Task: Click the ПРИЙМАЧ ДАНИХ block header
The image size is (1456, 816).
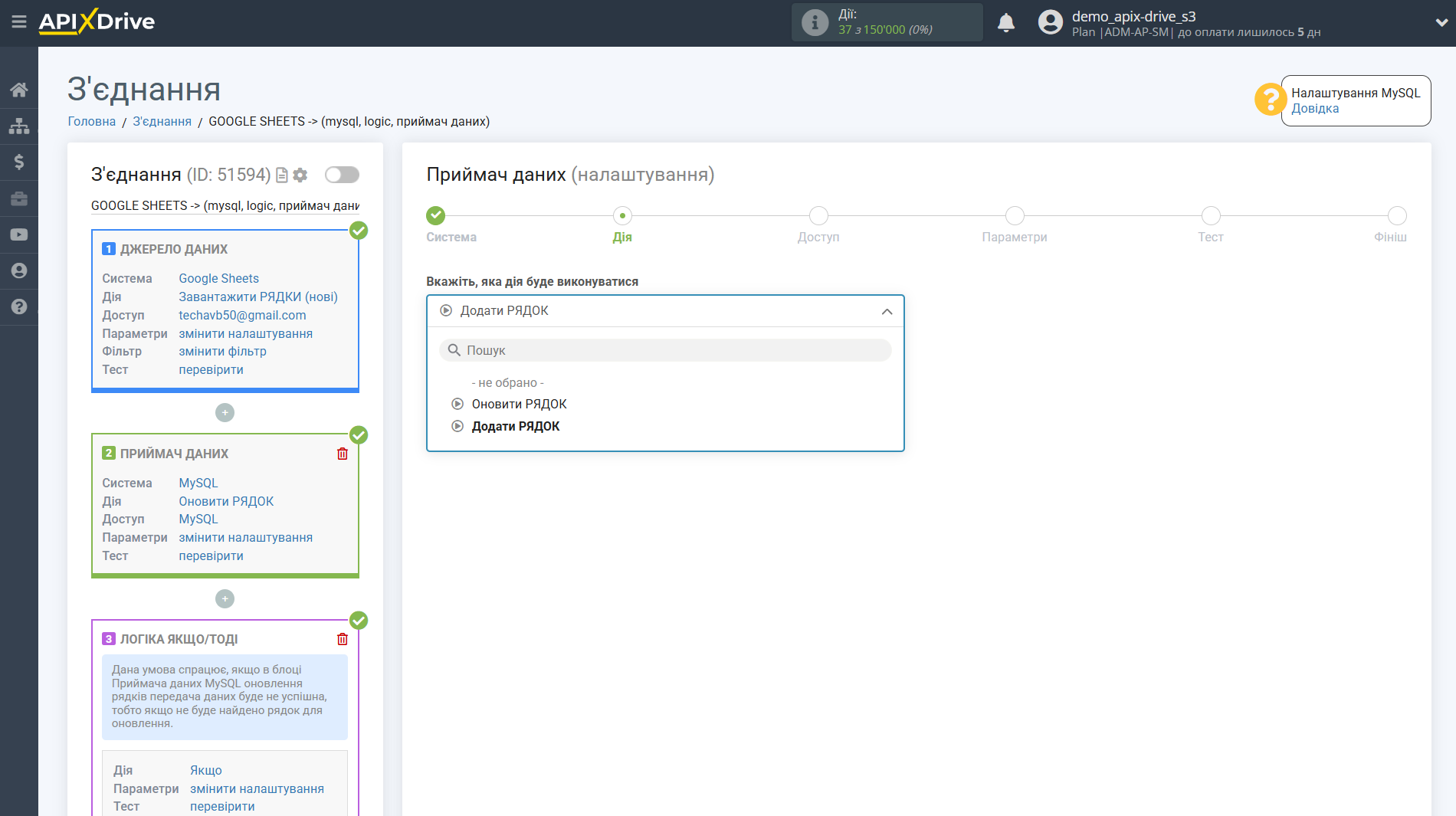Action: point(174,454)
